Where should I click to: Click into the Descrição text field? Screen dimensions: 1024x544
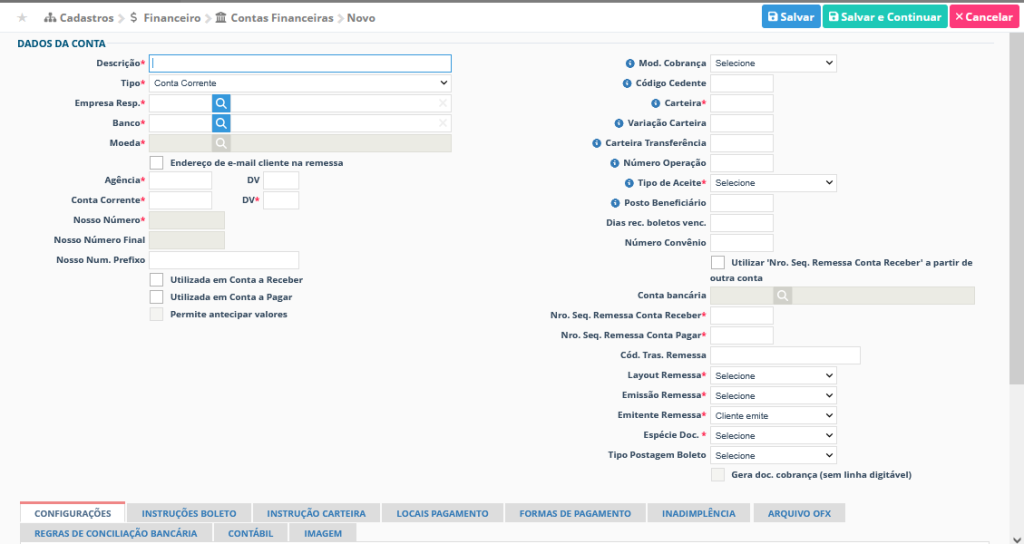(x=300, y=63)
